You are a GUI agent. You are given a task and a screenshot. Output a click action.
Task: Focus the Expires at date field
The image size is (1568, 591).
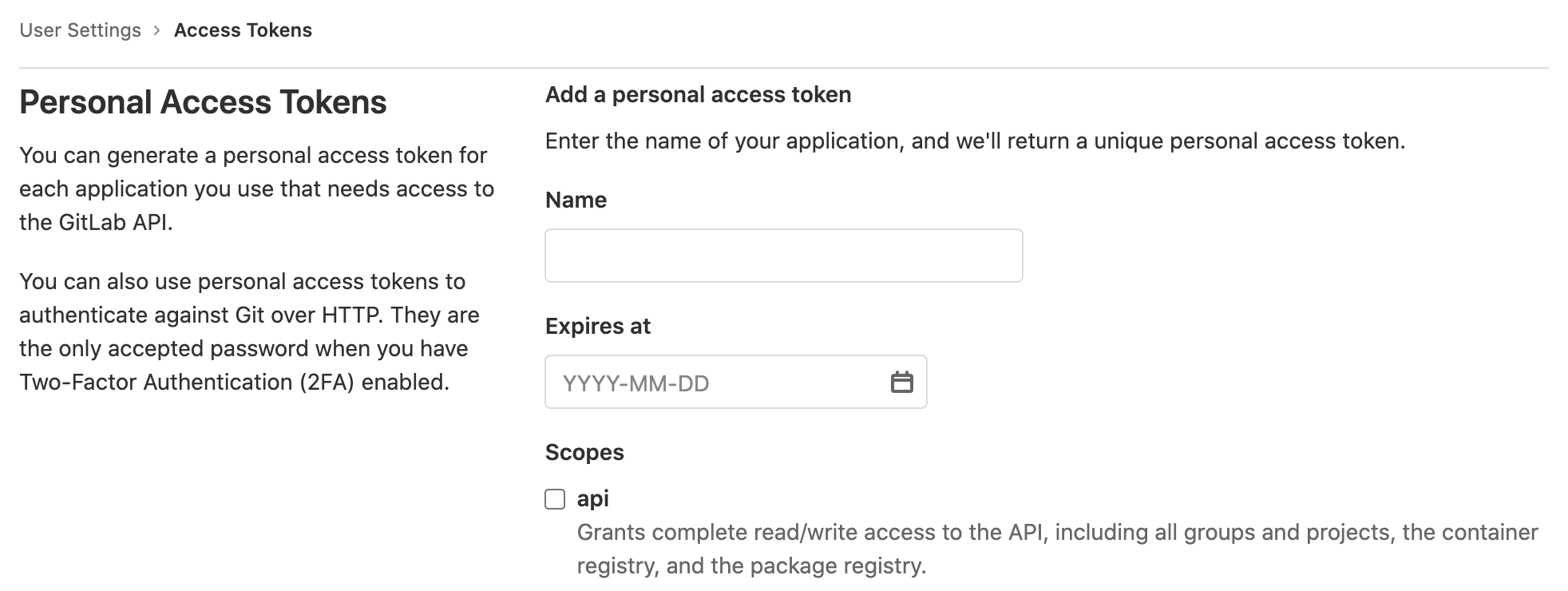736,382
